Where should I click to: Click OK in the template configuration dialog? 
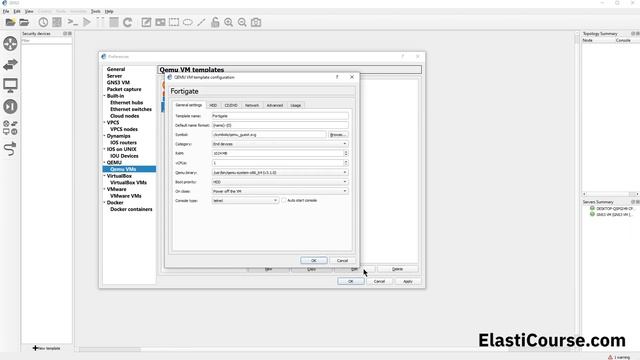pyautogui.click(x=313, y=260)
